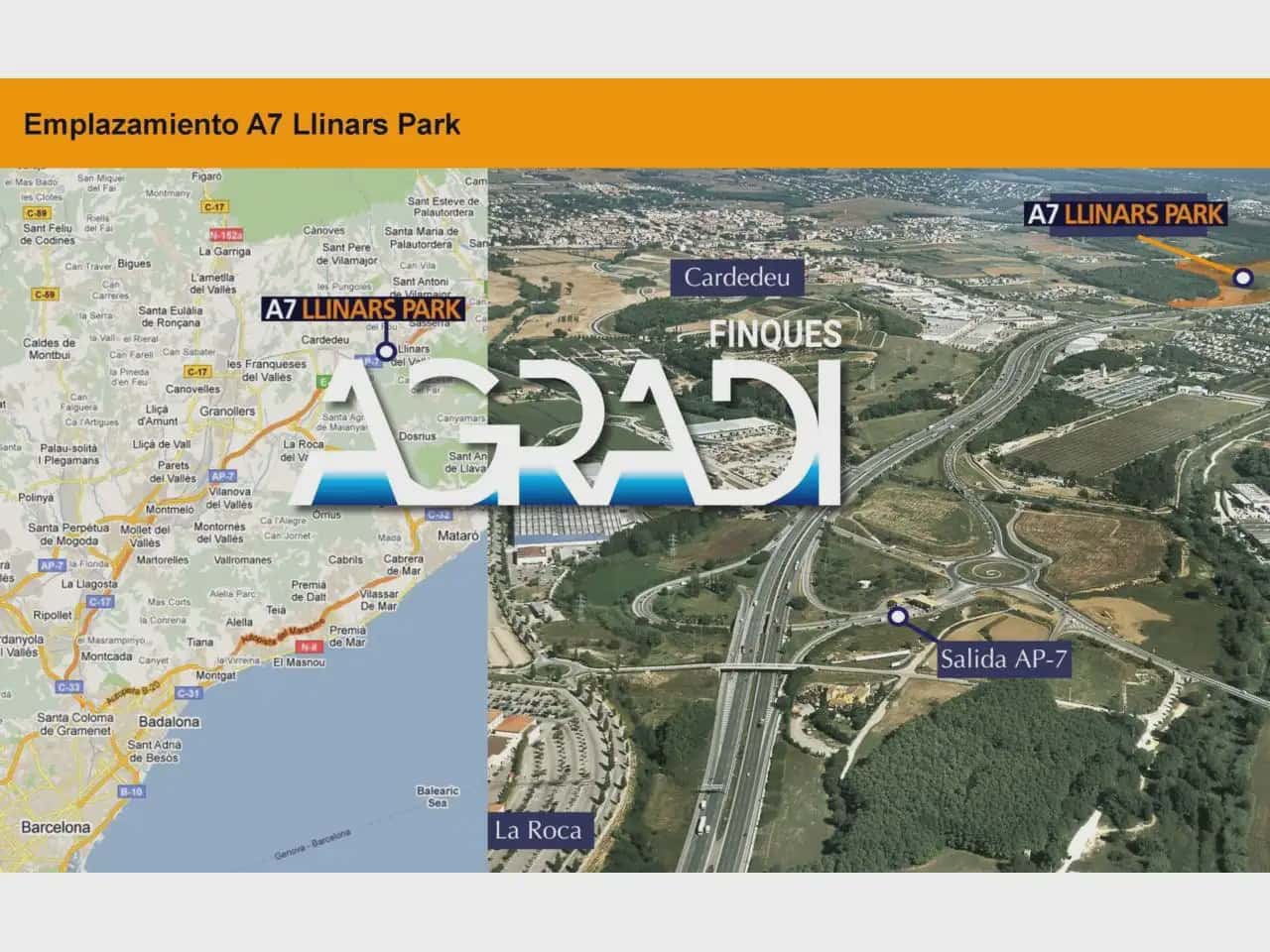The width and height of the screenshot is (1270, 952).
Task: Select Sant Feliu de Codines label
Action: point(49,234)
